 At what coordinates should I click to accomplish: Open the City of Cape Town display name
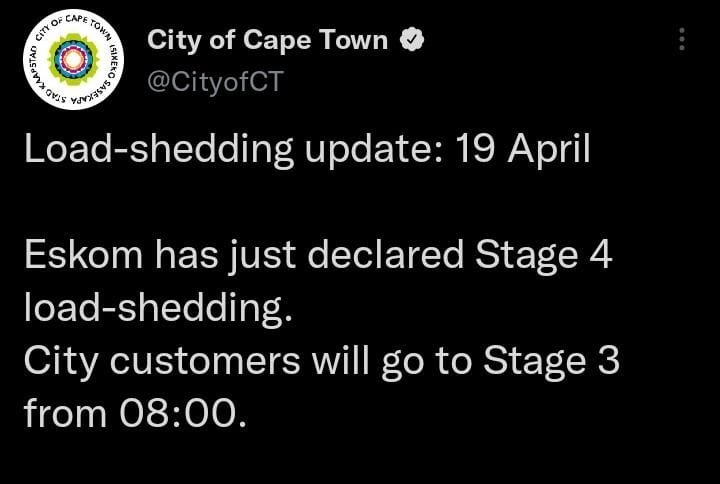coord(267,40)
